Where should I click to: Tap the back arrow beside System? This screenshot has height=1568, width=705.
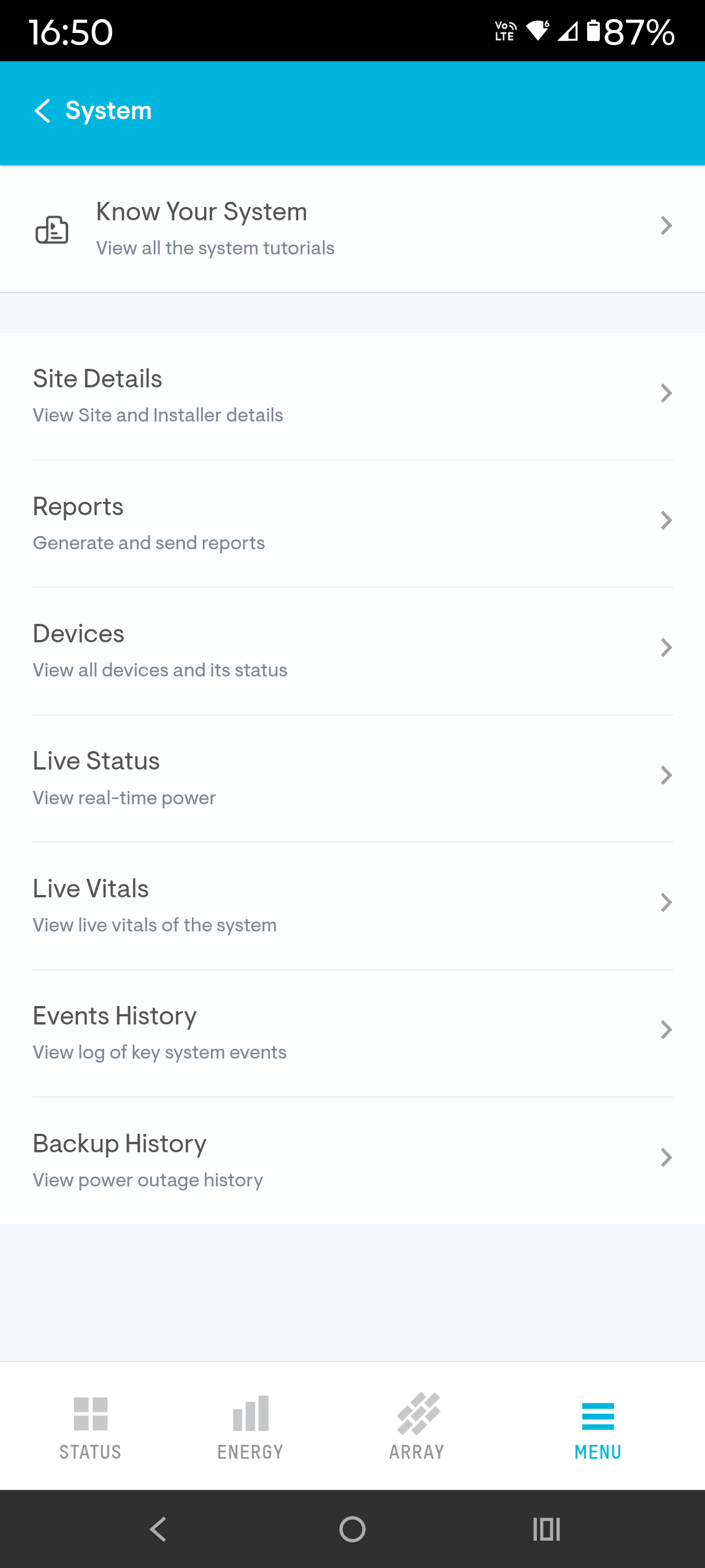(42, 111)
